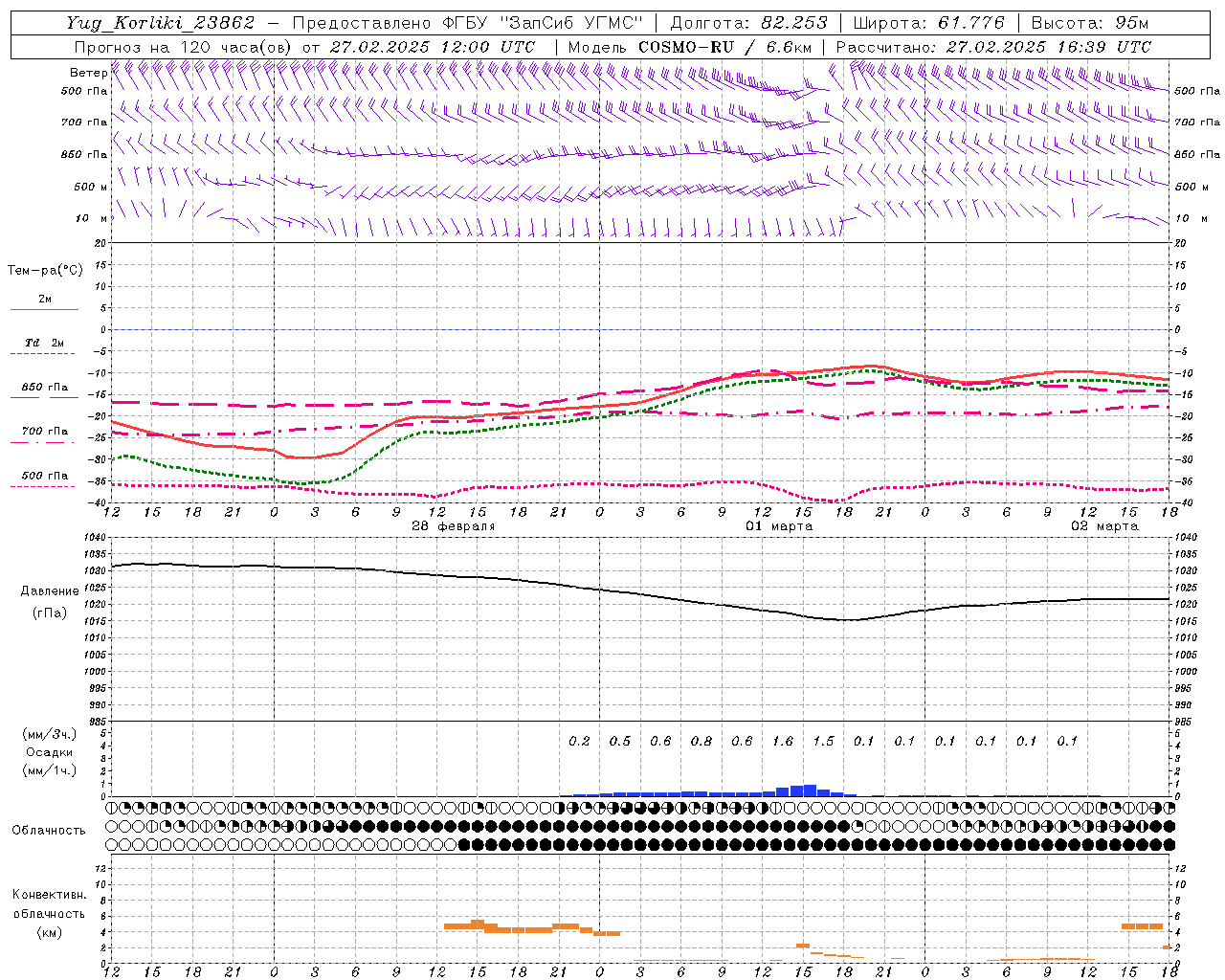
Task: Click the 02 марта date label
Action: click(1104, 526)
